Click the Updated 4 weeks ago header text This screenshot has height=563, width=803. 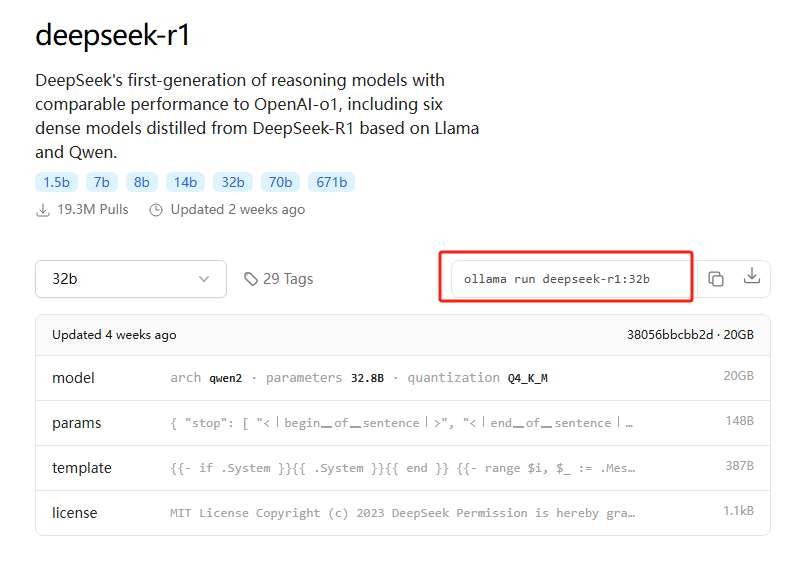tap(114, 335)
